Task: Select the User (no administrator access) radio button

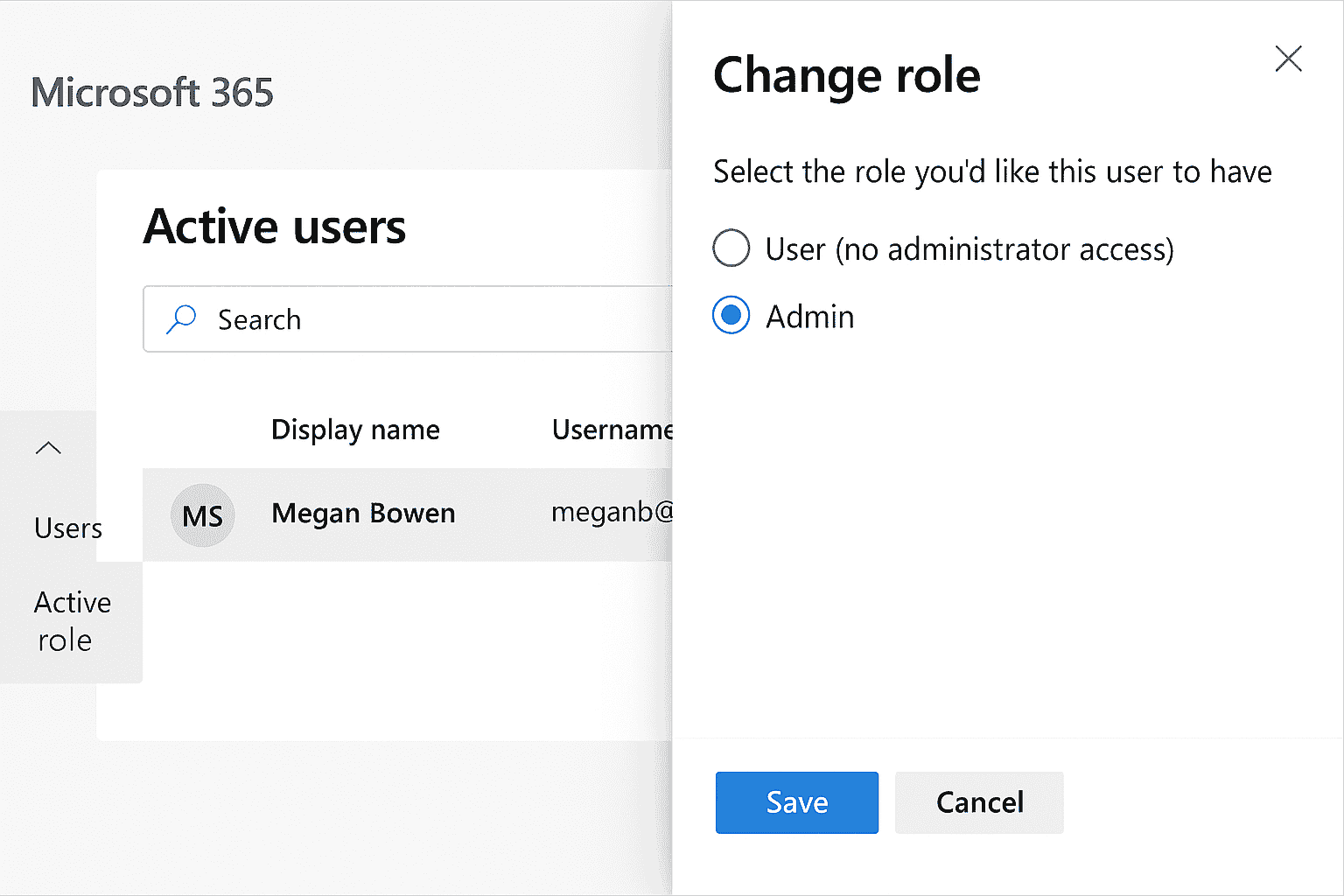Action: tap(731, 248)
